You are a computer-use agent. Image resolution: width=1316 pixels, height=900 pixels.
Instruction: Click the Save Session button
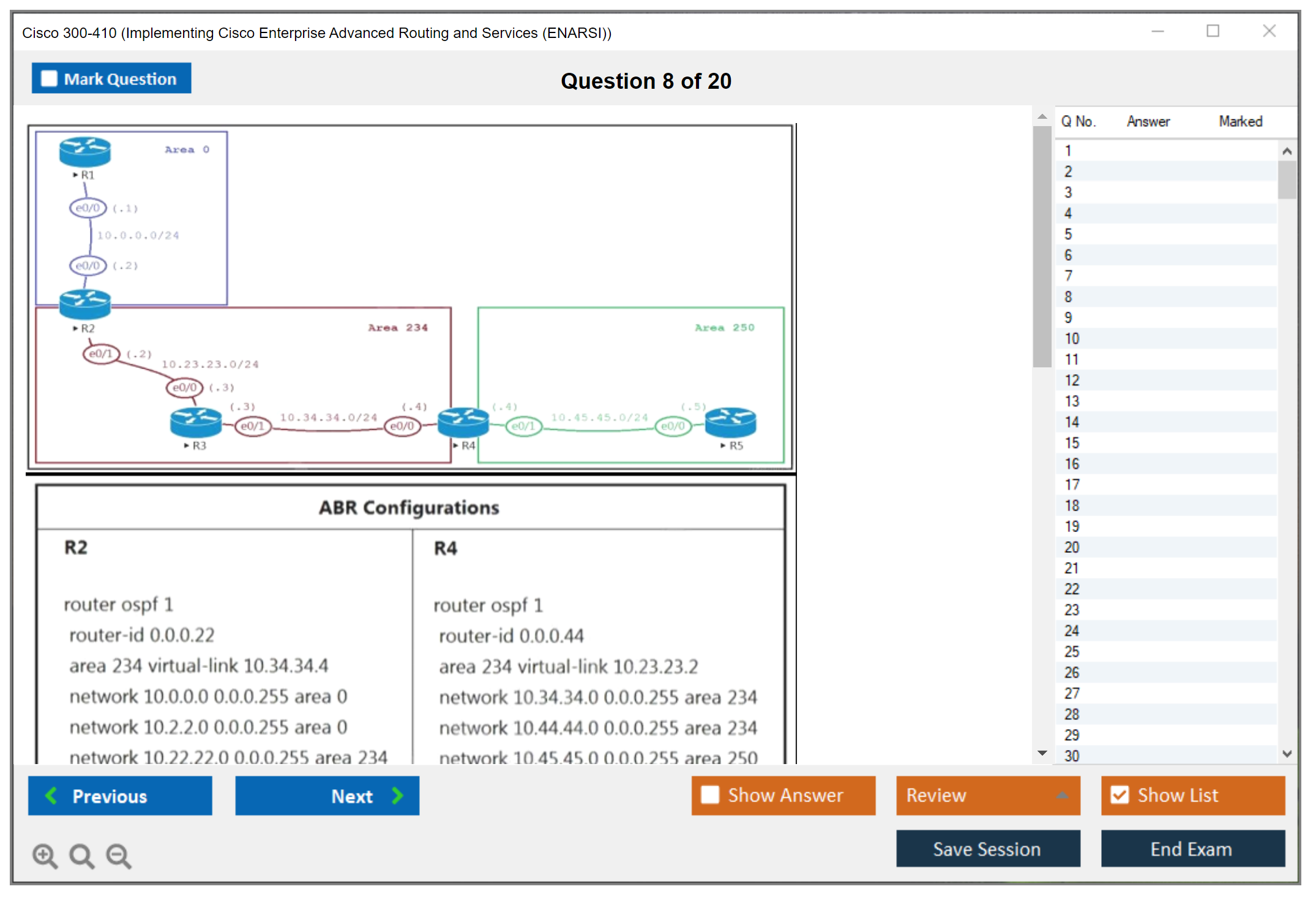tap(987, 849)
